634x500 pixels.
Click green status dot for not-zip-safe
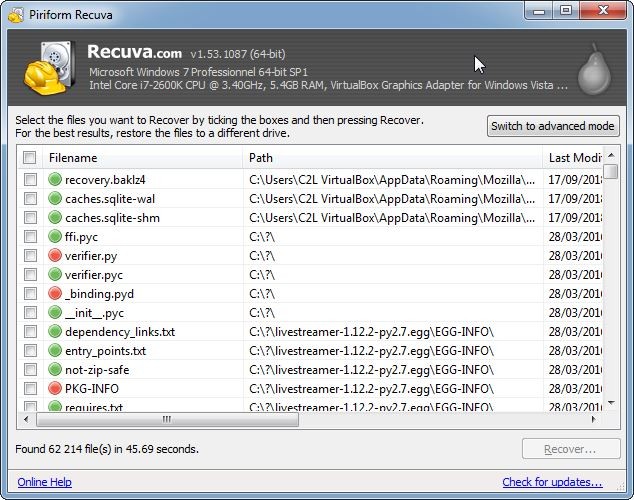point(55,369)
